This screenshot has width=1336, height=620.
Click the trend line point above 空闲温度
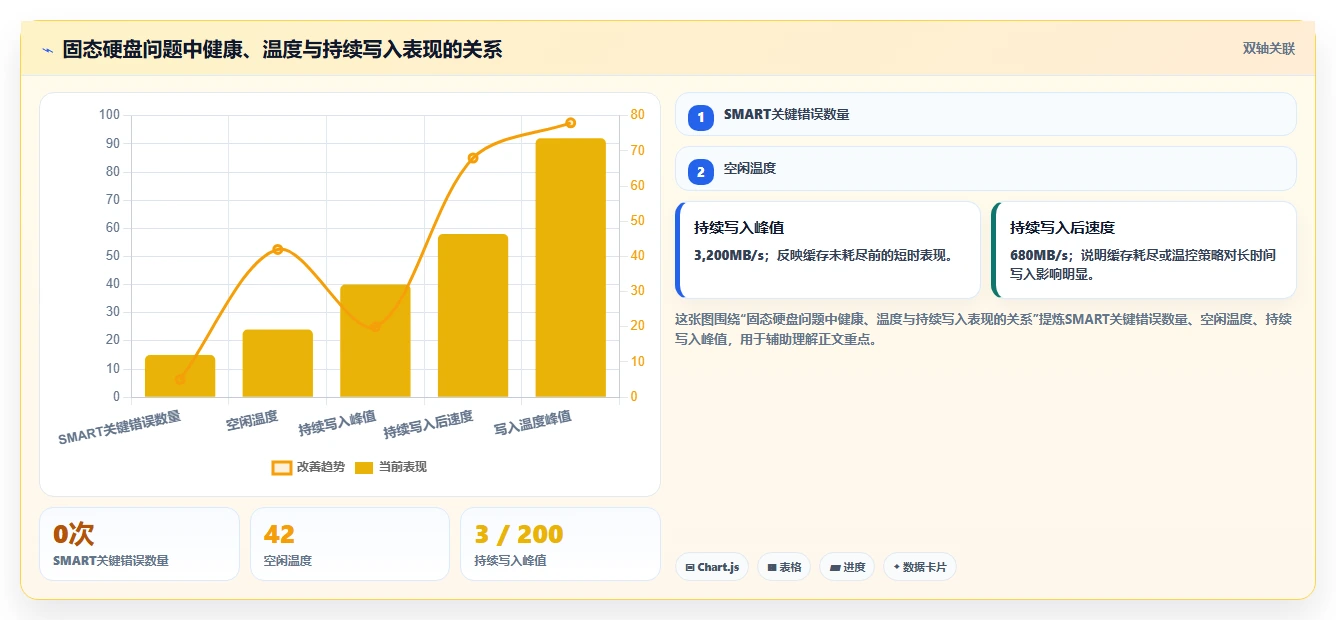(278, 249)
